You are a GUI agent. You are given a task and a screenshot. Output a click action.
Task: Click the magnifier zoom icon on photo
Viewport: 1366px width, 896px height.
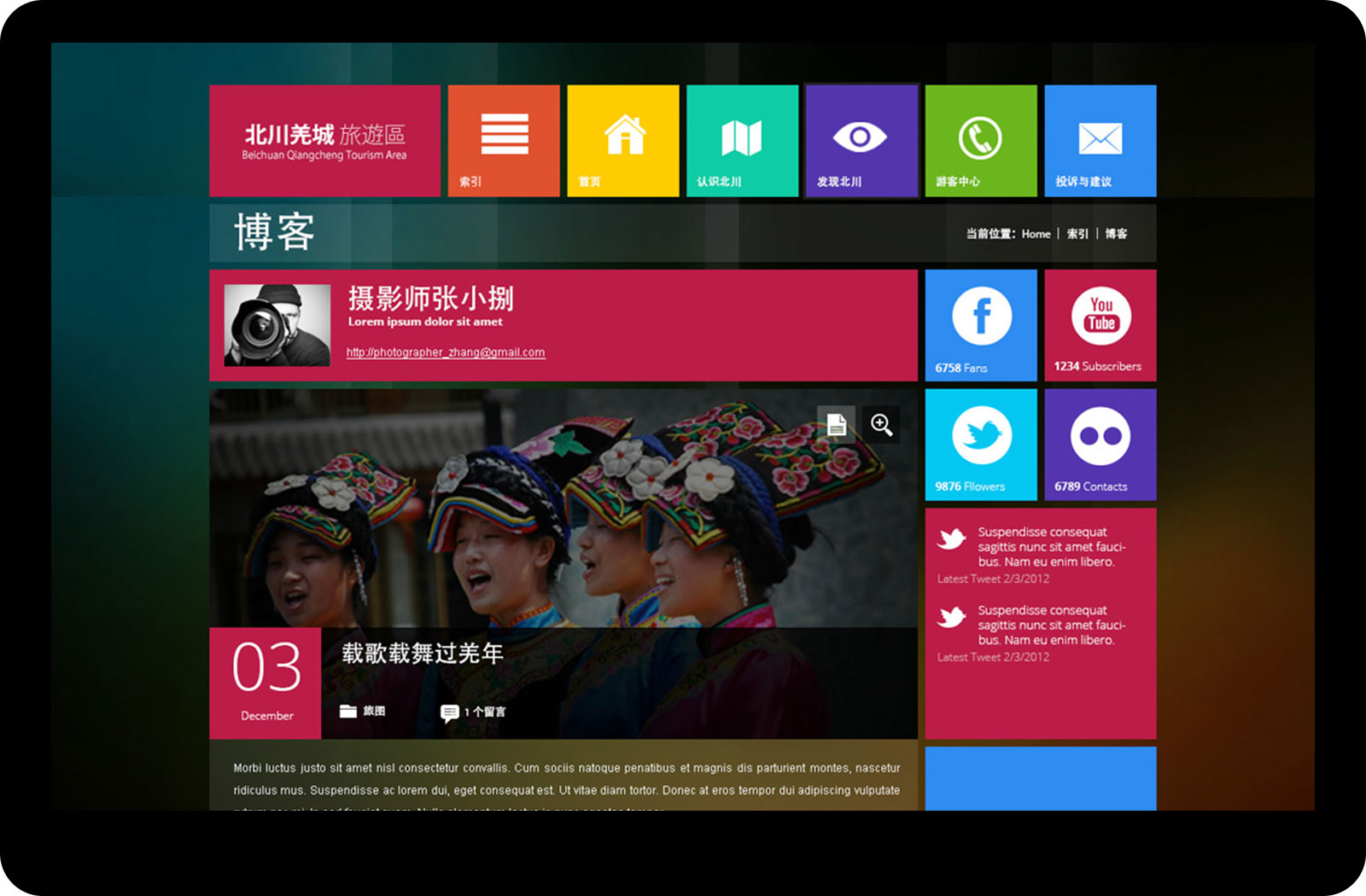tap(881, 424)
